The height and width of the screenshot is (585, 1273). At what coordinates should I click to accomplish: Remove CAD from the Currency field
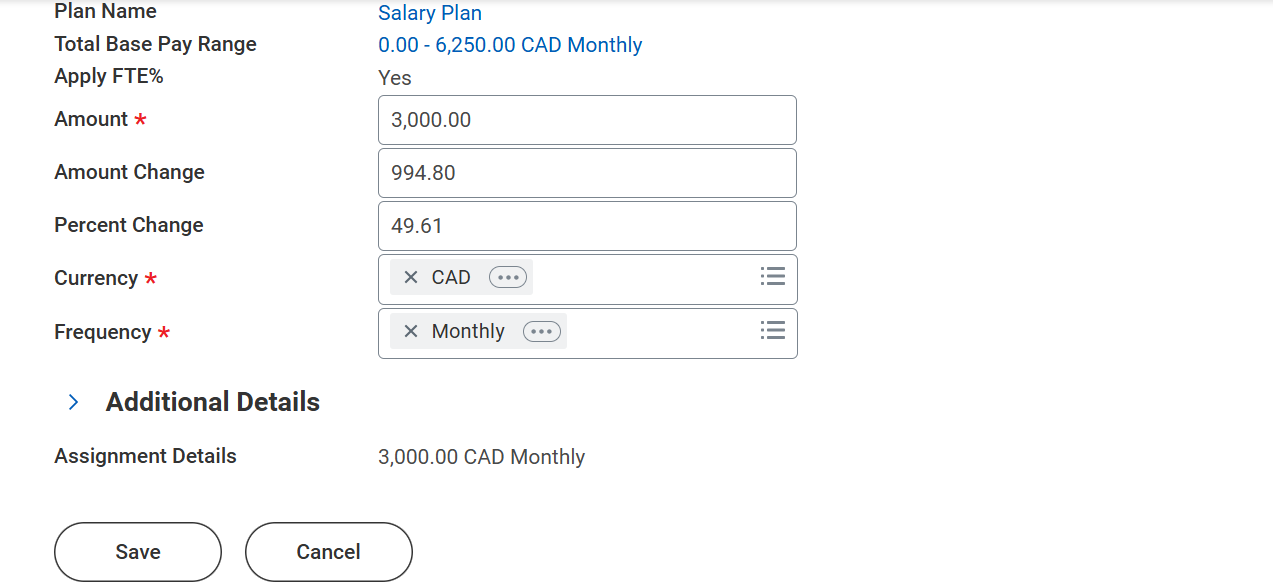point(410,277)
